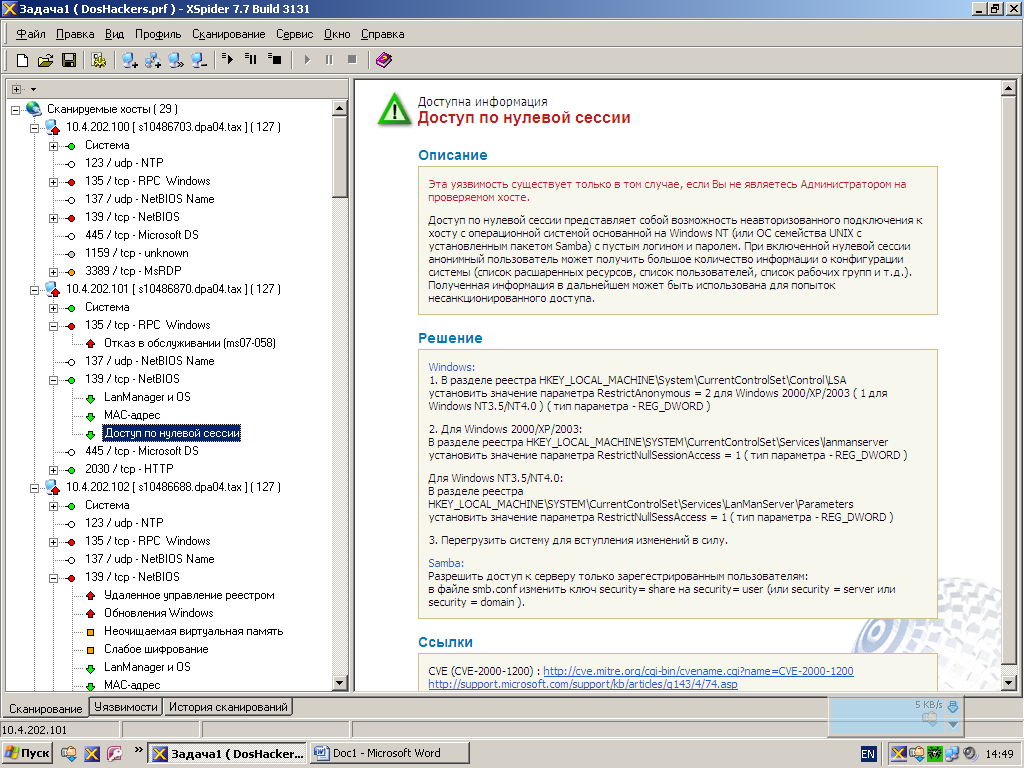Click the edit profile settings toolbar icon
1024x768 pixels.
coord(98,60)
